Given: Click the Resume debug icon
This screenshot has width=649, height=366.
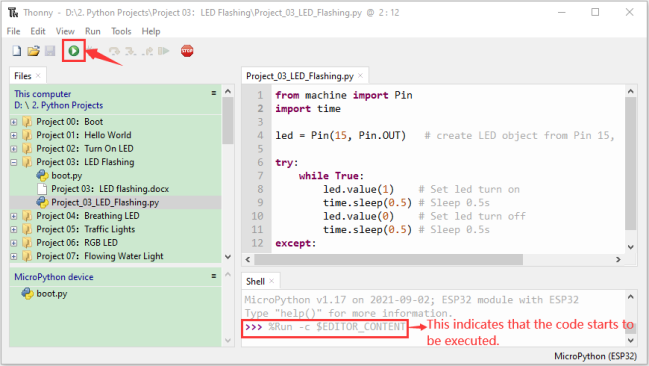Looking at the screenshot, I should pos(164,51).
